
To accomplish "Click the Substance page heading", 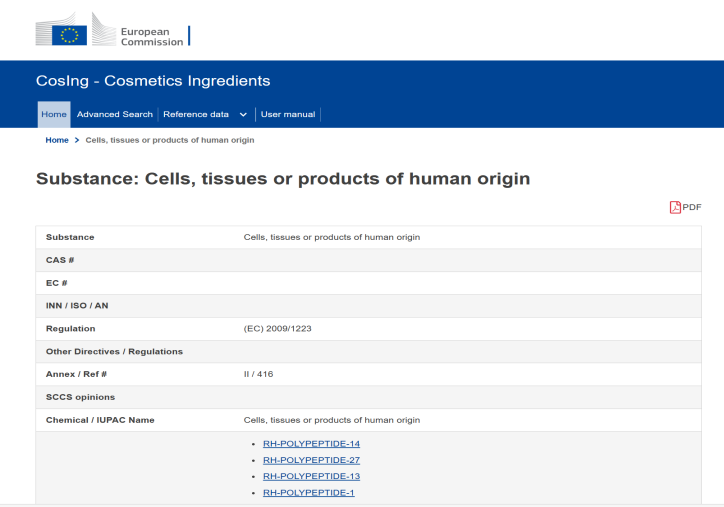I will click(283, 179).
